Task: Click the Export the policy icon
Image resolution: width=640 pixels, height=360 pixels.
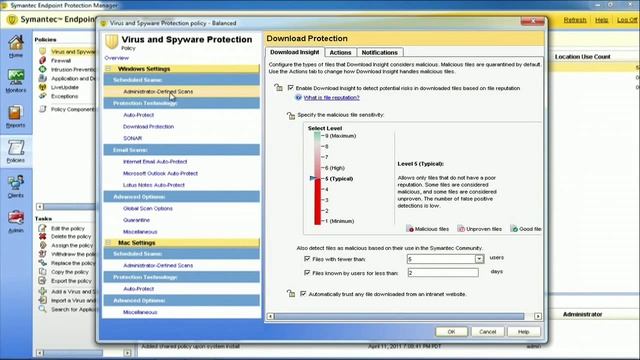Action: pyautogui.click(x=42, y=280)
